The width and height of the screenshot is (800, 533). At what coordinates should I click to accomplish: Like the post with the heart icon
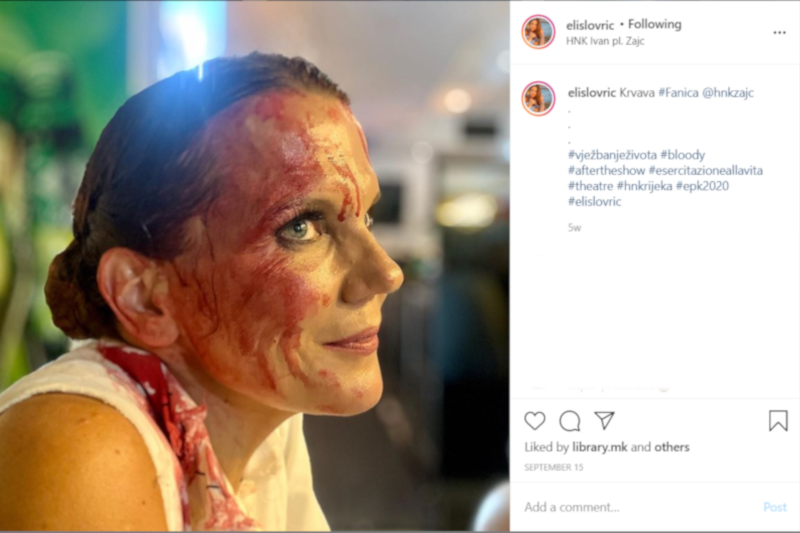tap(535, 421)
